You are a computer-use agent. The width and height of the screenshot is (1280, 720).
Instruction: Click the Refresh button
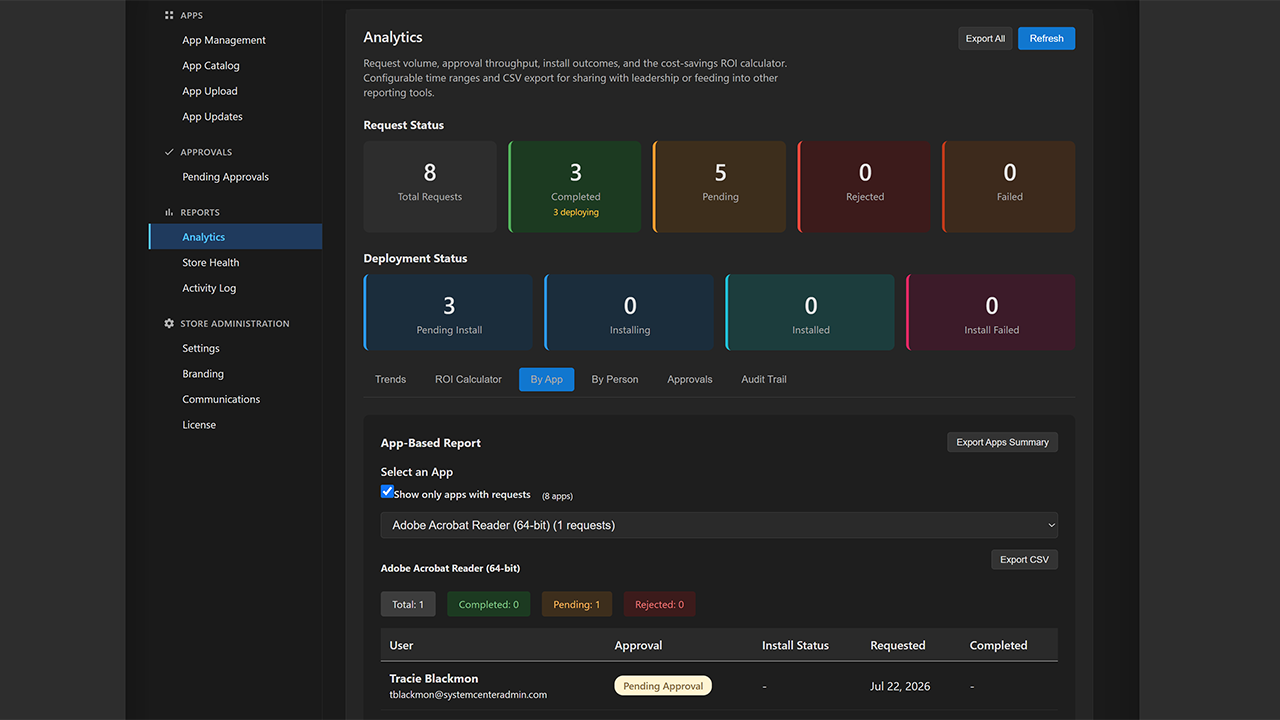click(x=1046, y=38)
